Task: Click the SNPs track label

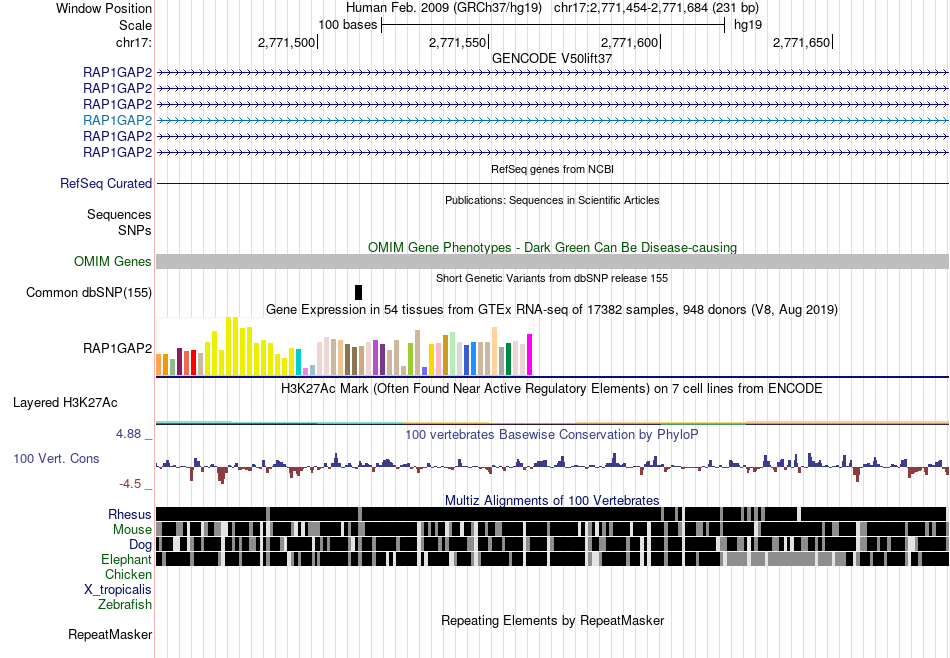Action: pyautogui.click(x=135, y=230)
